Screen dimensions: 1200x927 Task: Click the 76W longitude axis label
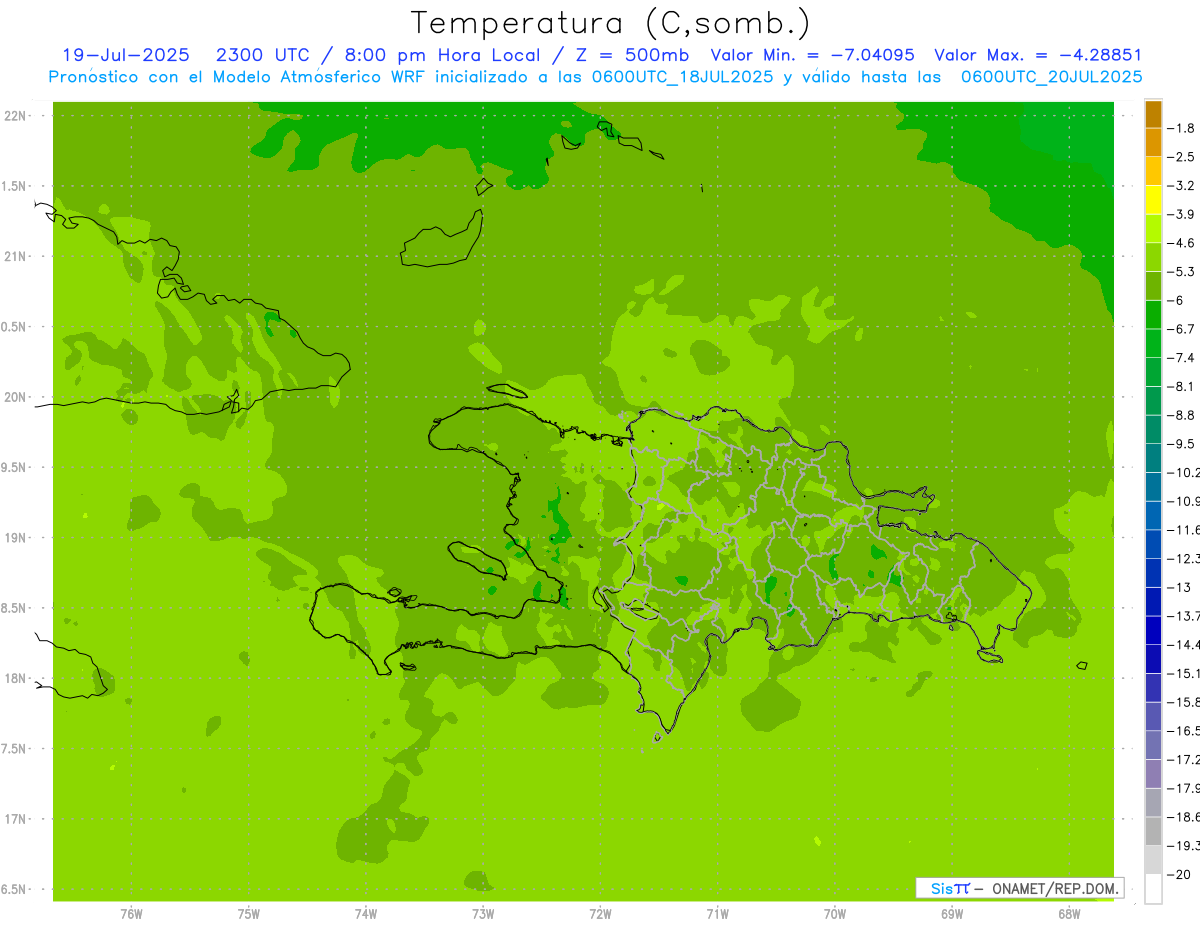point(131,913)
